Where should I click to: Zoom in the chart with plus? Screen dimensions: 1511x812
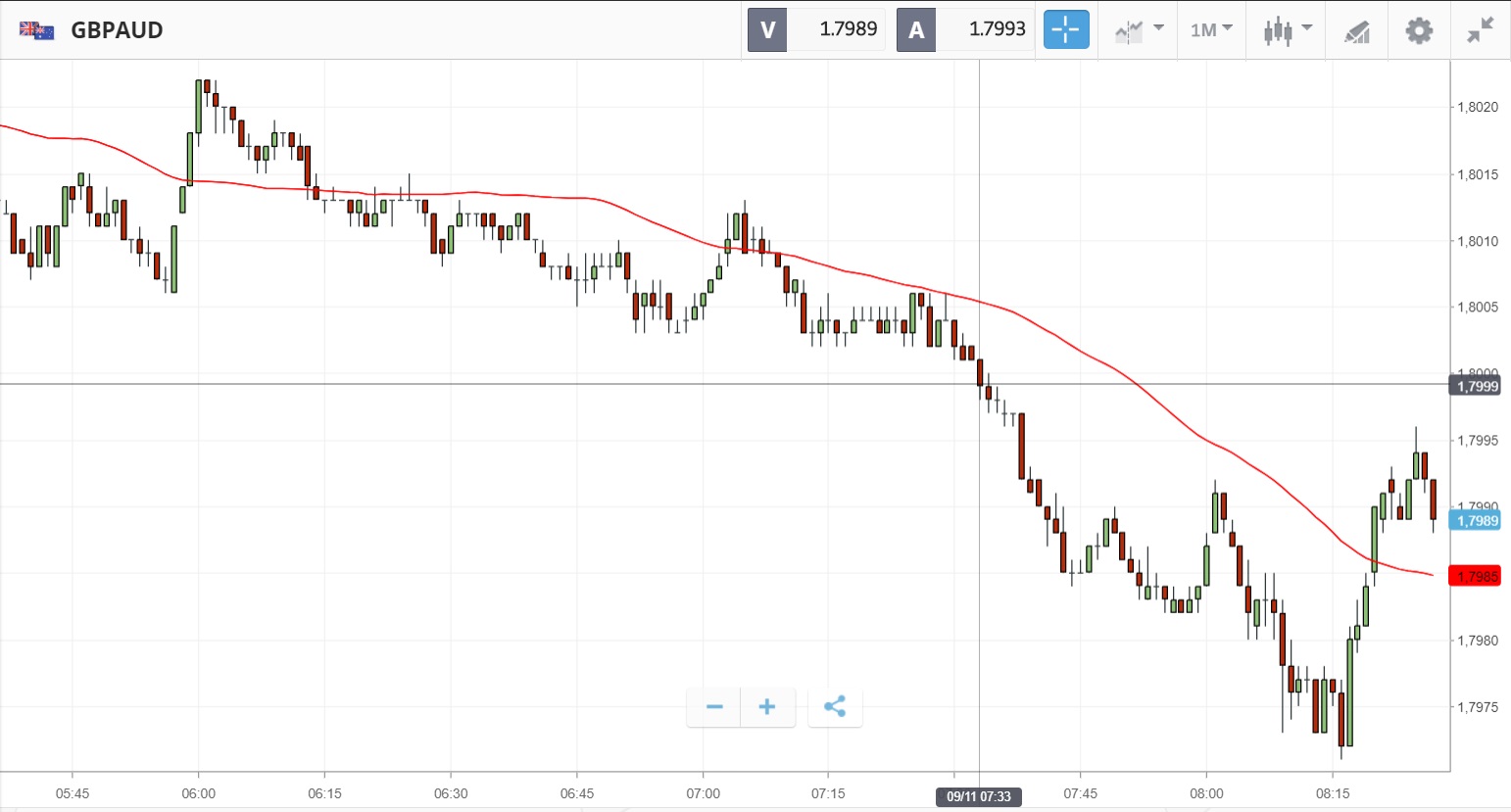tap(767, 707)
